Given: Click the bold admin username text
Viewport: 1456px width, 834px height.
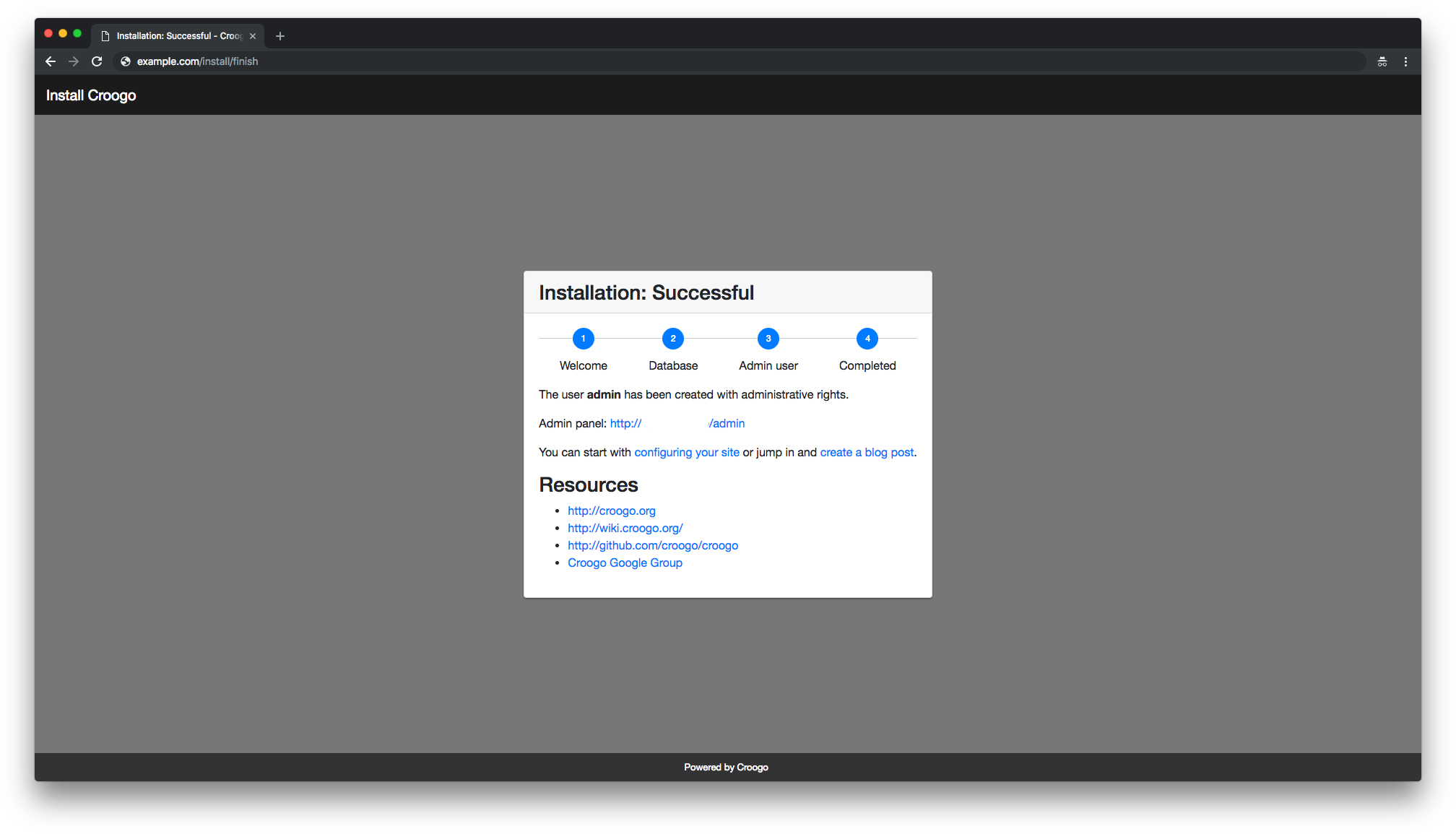Looking at the screenshot, I should pos(604,395).
